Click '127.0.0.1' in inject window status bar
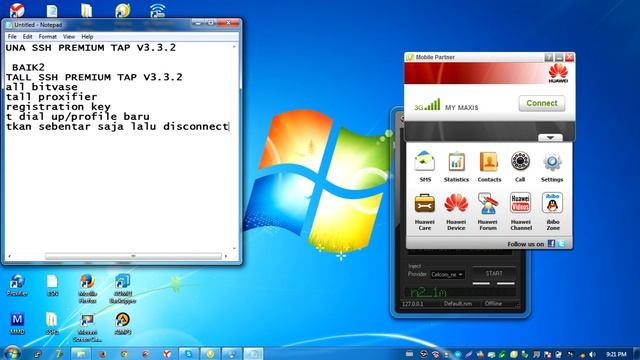 pos(413,304)
